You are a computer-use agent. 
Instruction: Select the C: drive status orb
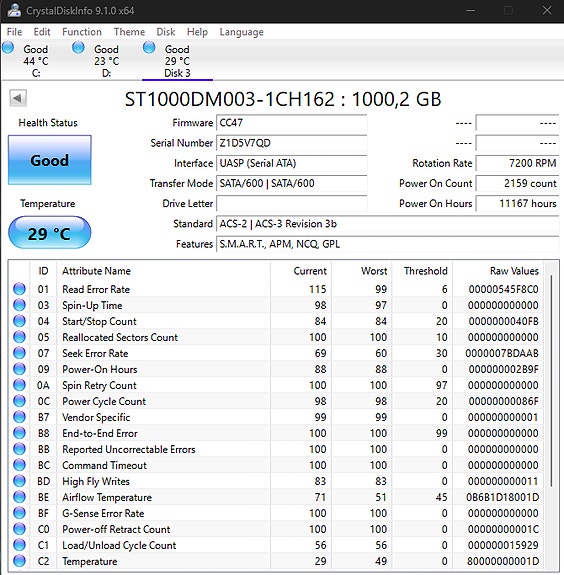tap(8, 48)
